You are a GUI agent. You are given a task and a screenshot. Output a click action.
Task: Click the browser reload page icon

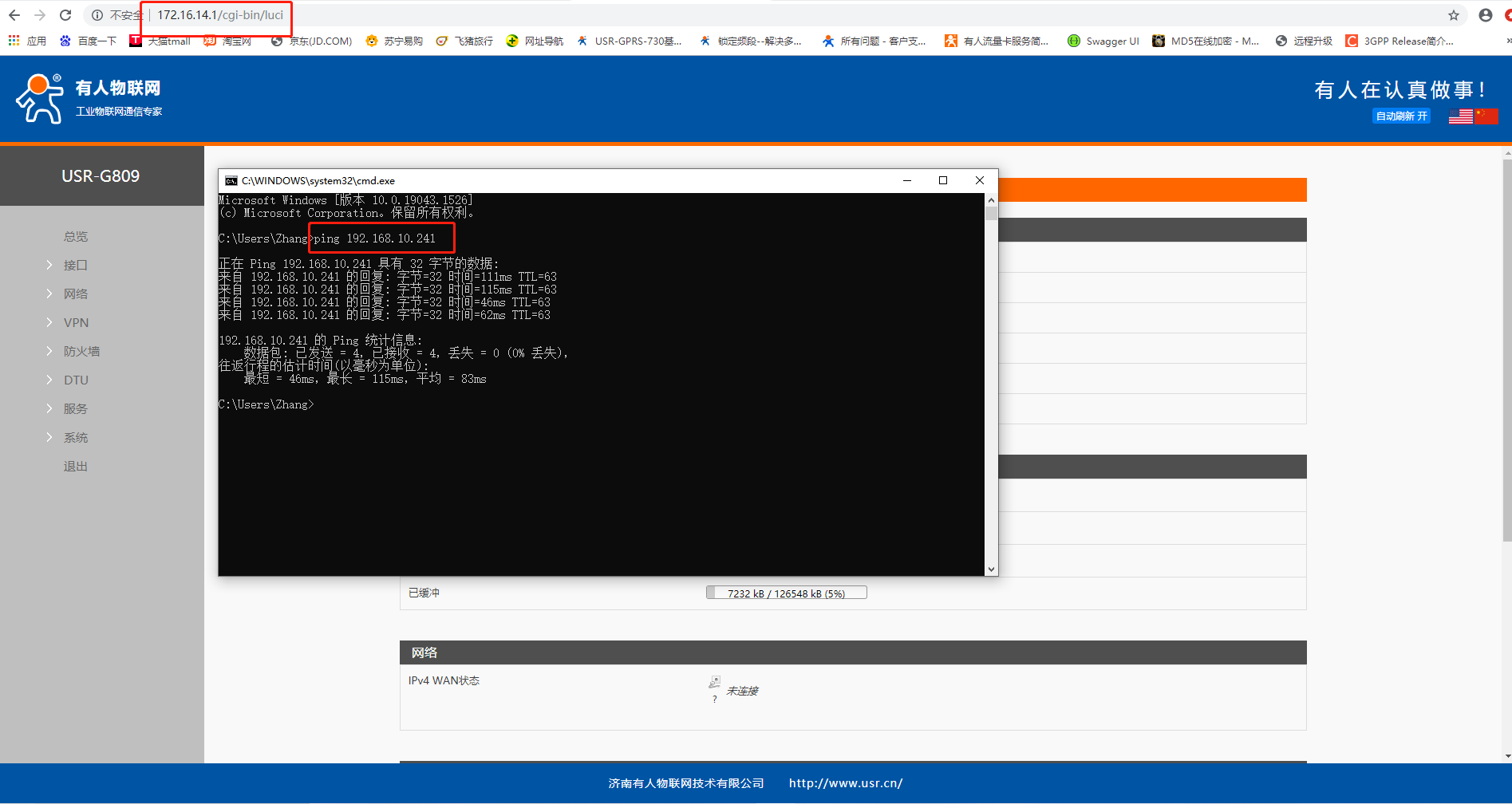tap(65, 15)
